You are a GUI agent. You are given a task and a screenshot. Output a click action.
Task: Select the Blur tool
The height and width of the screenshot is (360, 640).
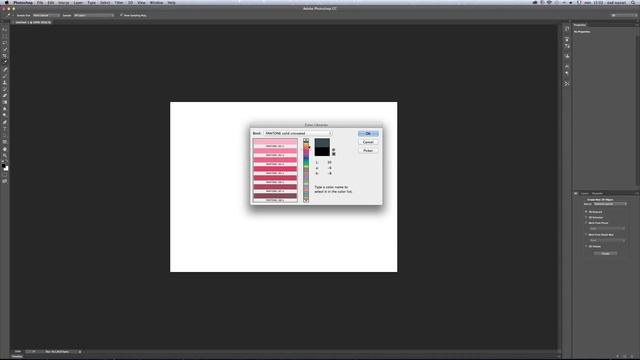tap(5, 109)
